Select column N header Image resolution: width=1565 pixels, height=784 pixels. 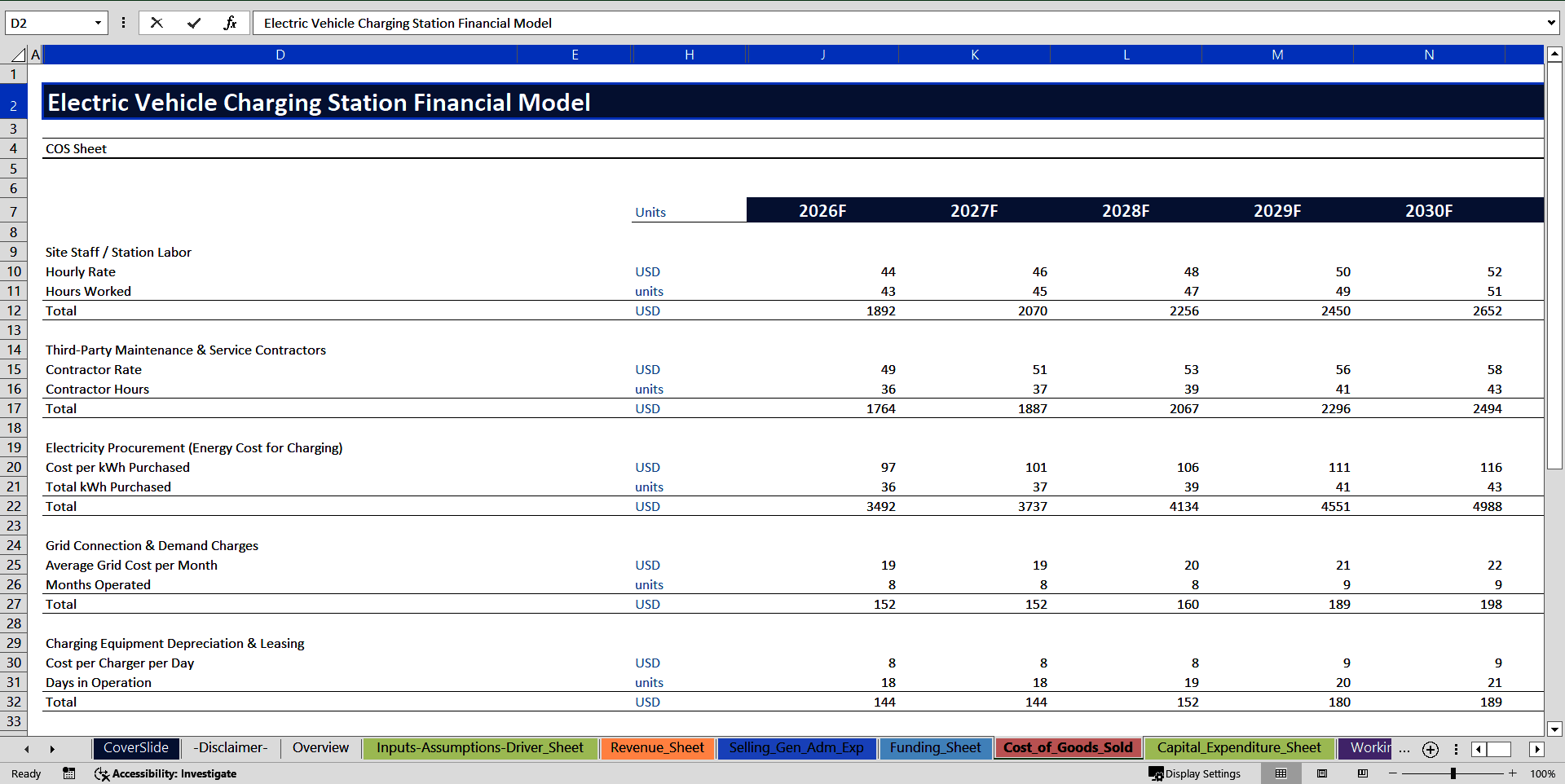[1429, 55]
